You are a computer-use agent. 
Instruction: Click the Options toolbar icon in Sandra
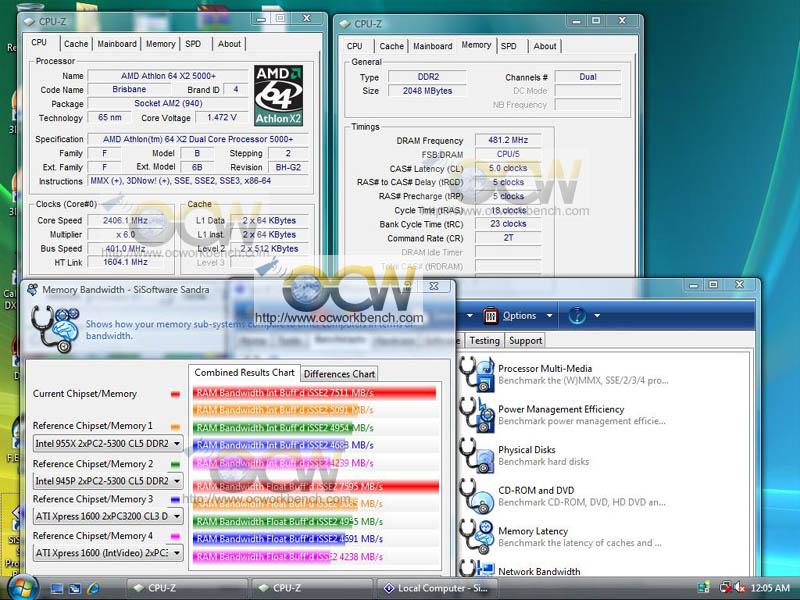tap(490, 316)
